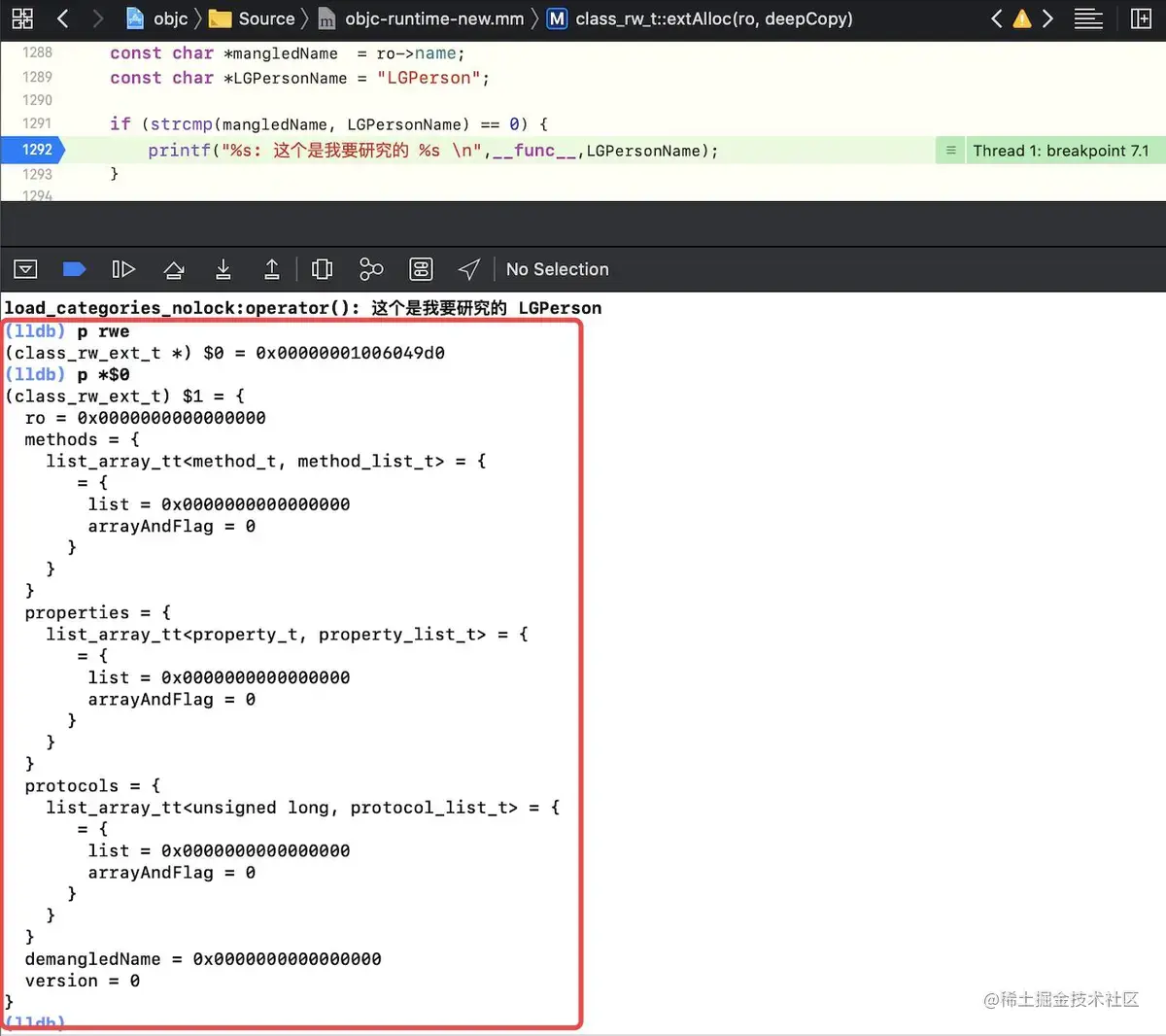Continue program execution
This screenshot has width=1166, height=1036.
[x=123, y=269]
